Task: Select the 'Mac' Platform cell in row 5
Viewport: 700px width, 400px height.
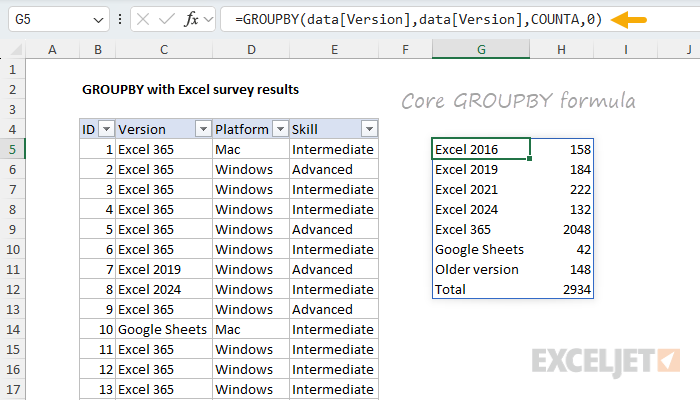Action: click(x=251, y=149)
